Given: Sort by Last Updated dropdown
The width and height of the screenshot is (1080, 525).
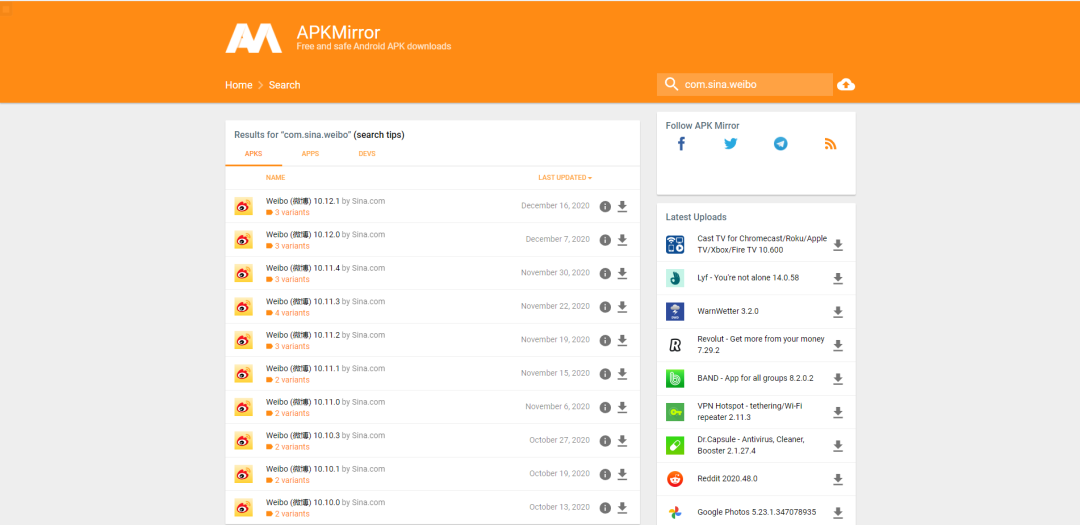Looking at the screenshot, I should [x=565, y=178].
